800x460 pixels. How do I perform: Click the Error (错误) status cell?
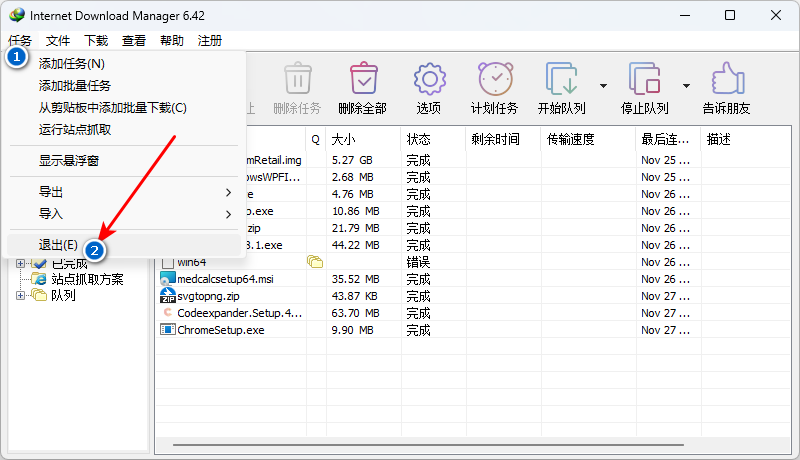(418, 262)
